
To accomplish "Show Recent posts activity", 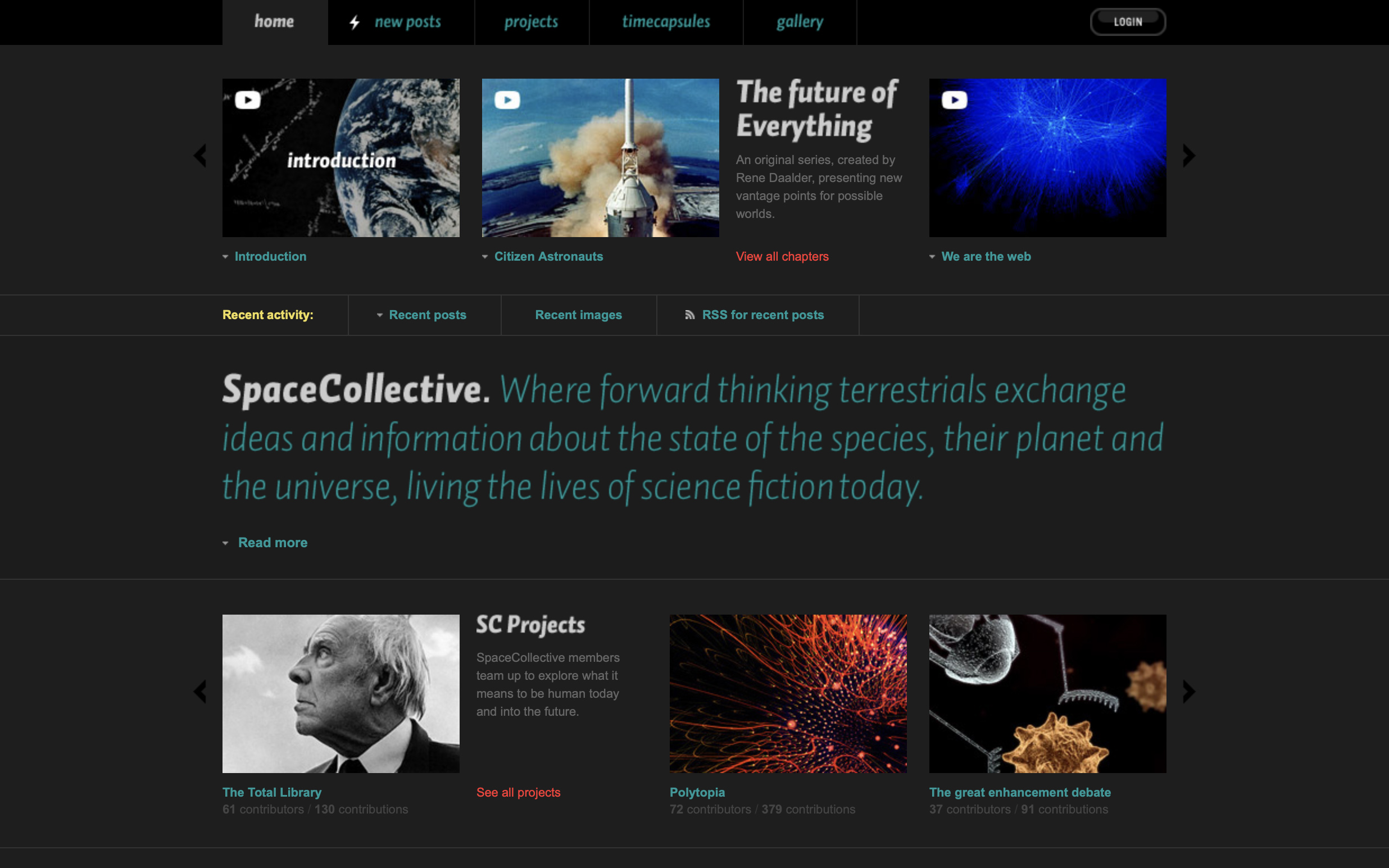I will point(428,315).
